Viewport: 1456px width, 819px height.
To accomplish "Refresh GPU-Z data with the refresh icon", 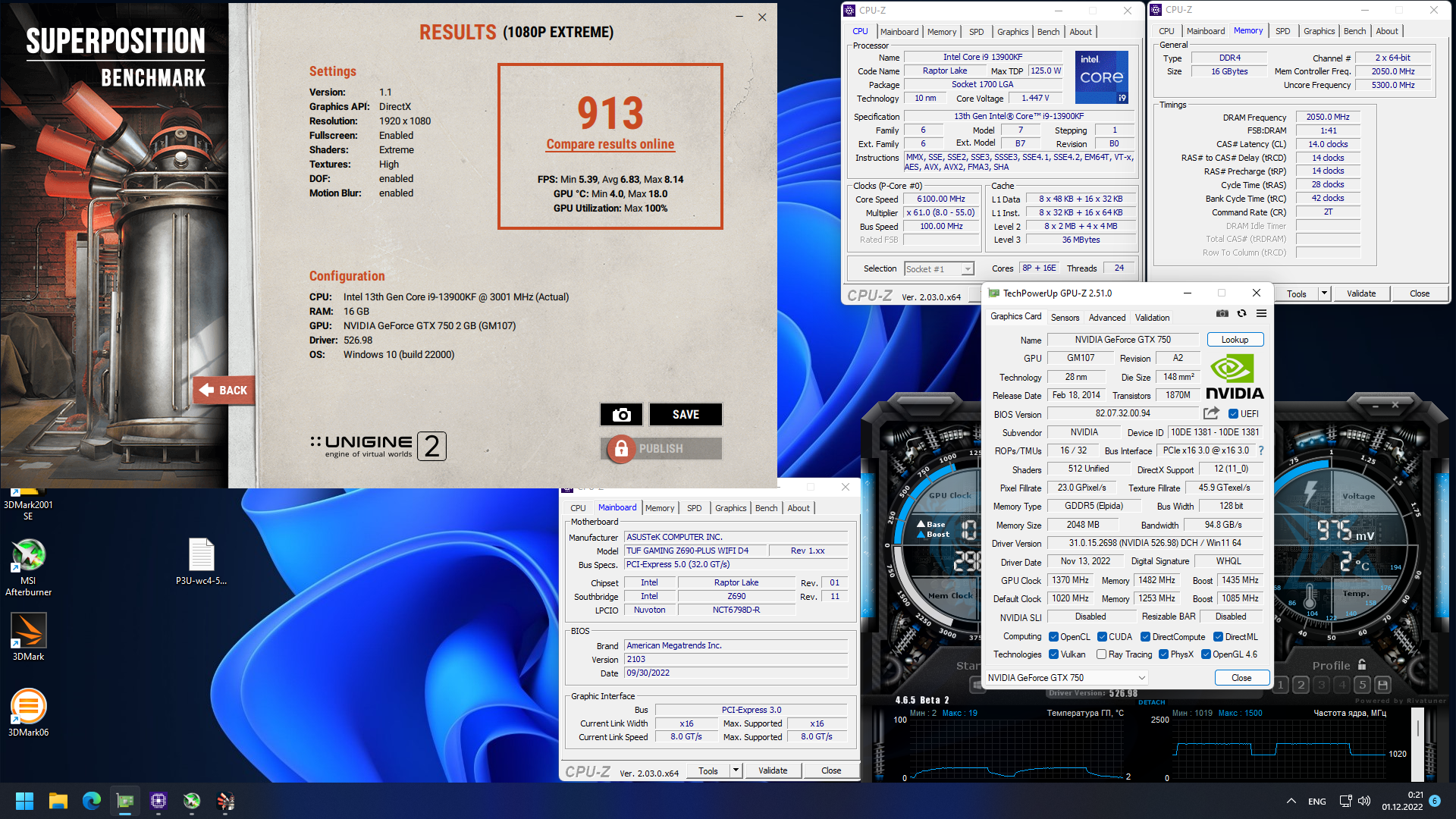I will tap(1241, 313).
